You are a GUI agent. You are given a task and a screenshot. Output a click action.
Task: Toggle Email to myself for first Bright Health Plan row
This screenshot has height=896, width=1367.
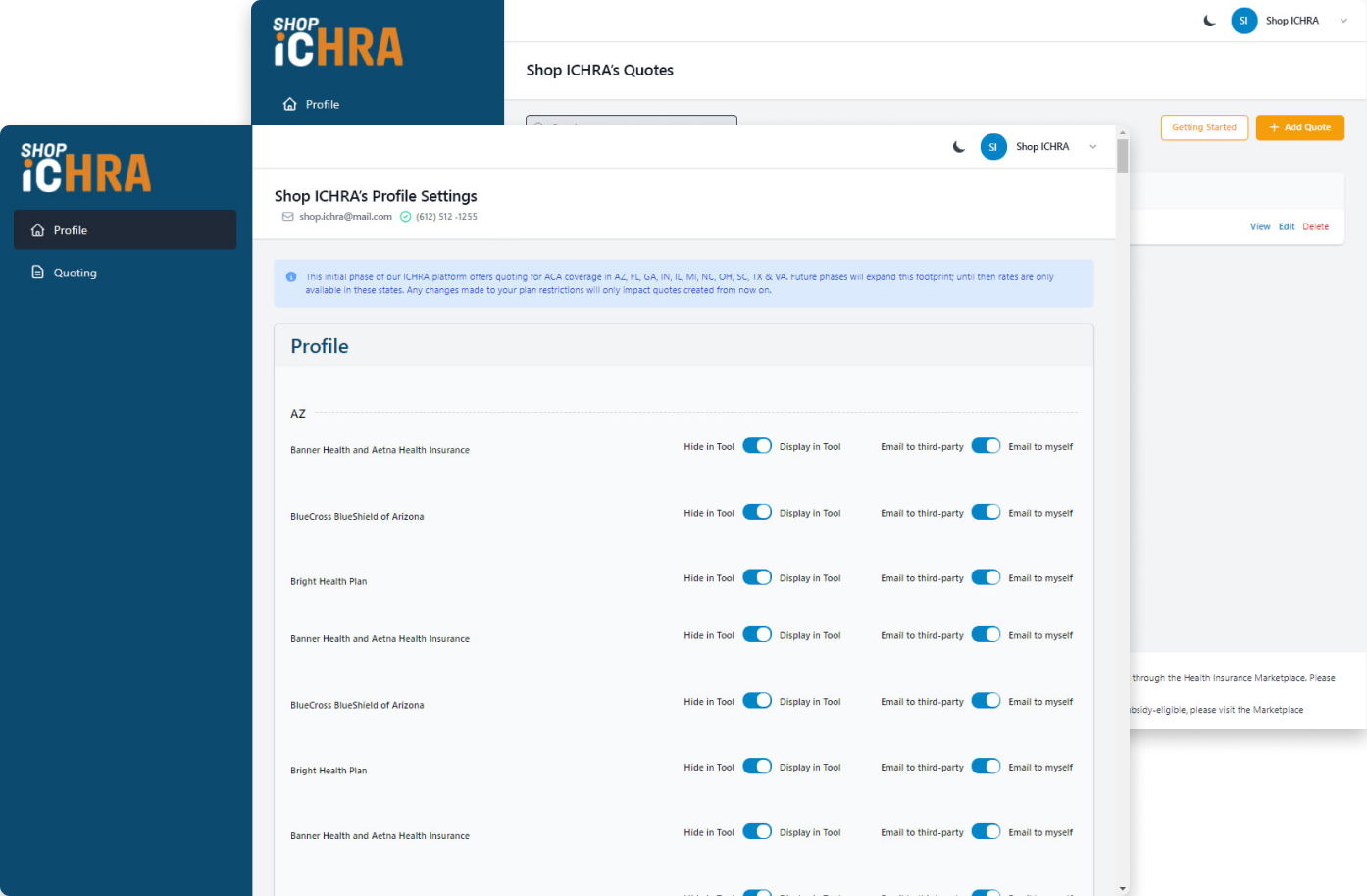[x=986, y=577]
